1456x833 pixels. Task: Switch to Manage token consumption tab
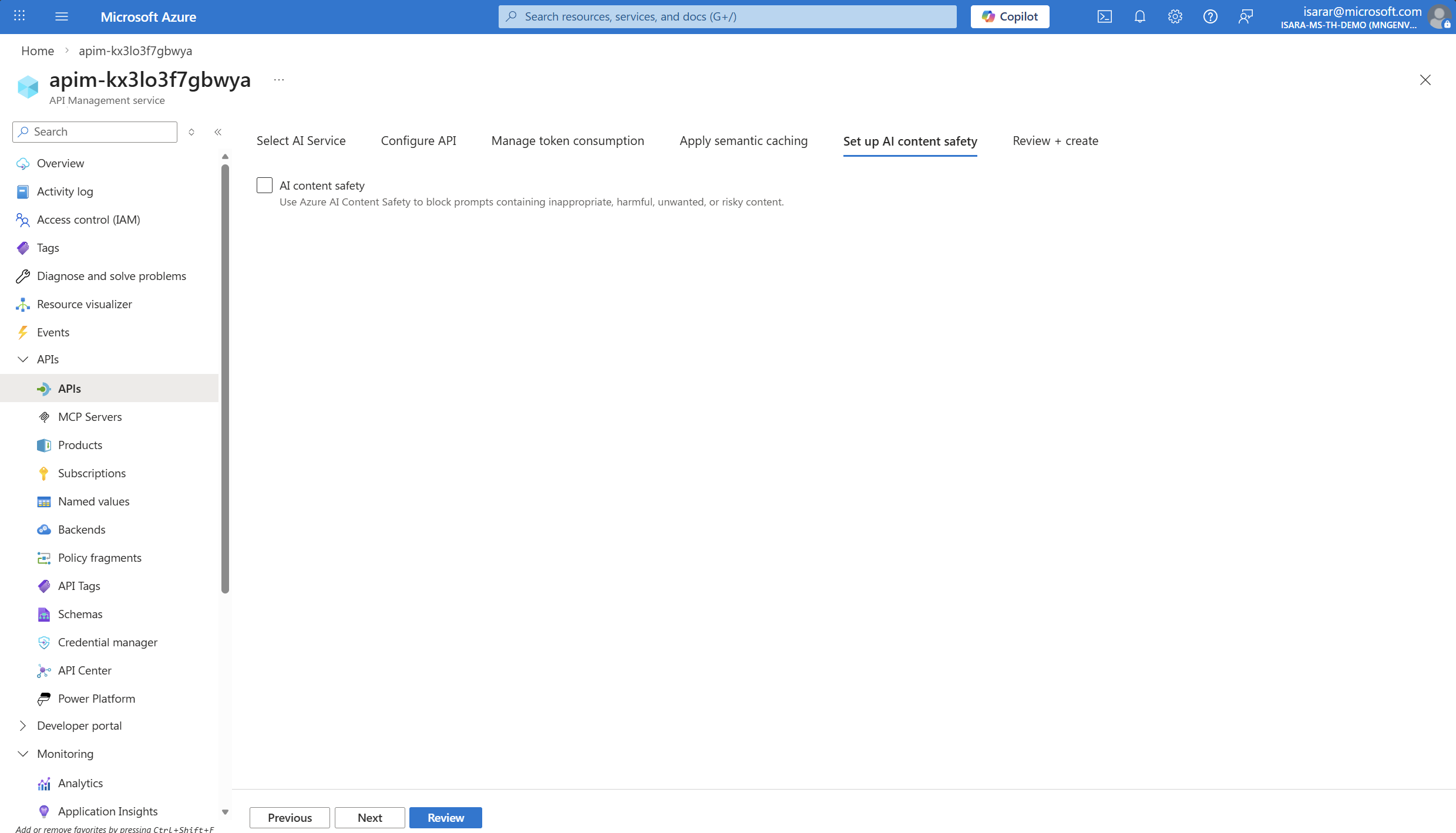point(567,141)
